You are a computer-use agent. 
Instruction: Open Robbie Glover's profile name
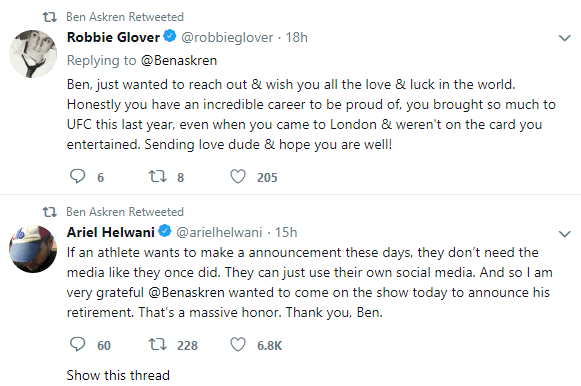113,37
